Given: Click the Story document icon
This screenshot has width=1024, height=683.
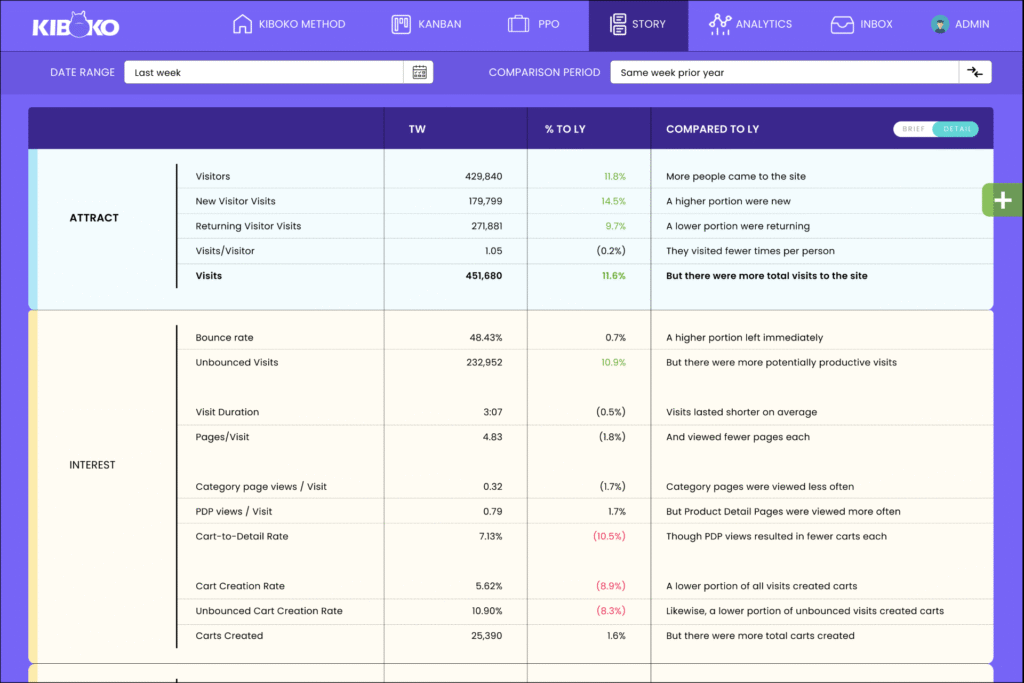Looking at the screenshot, I should tap(616, 24).
